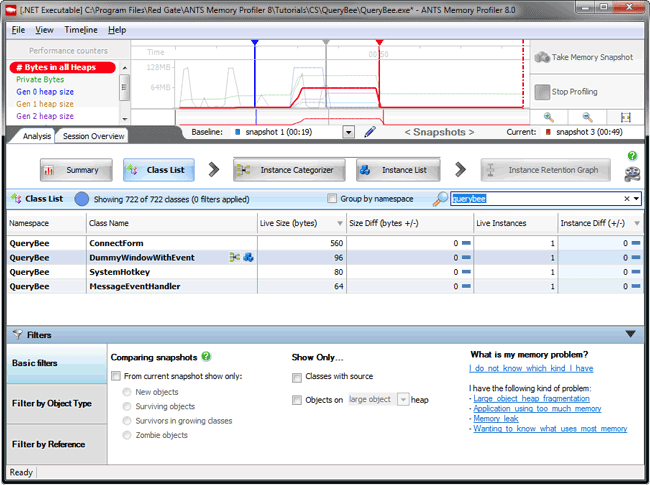Image resolution: width=650 pixels, height=485 pixels.
Task: Expand the large object heap dropdown
Action: 404,400
